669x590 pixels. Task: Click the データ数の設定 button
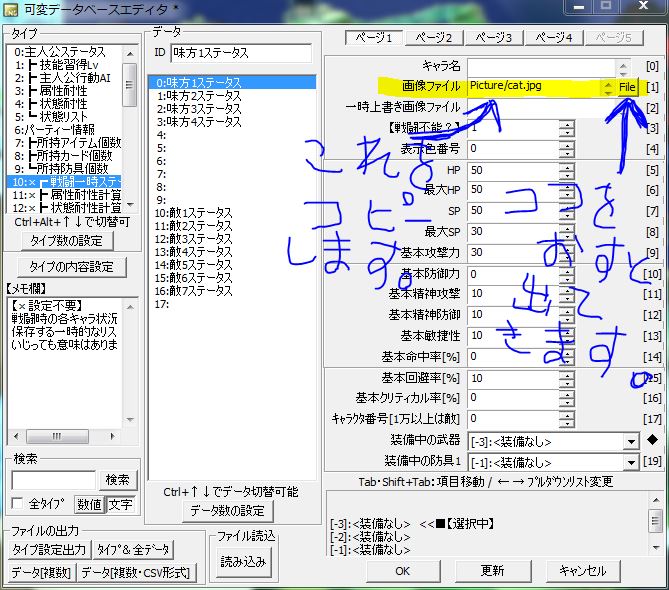click(228, 511)
